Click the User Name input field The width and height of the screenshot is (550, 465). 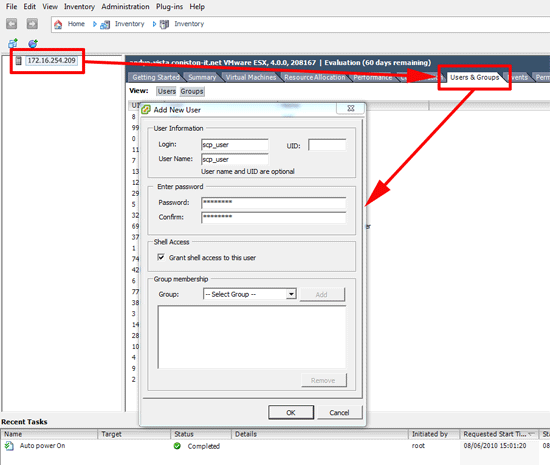[x=235, y=159]
